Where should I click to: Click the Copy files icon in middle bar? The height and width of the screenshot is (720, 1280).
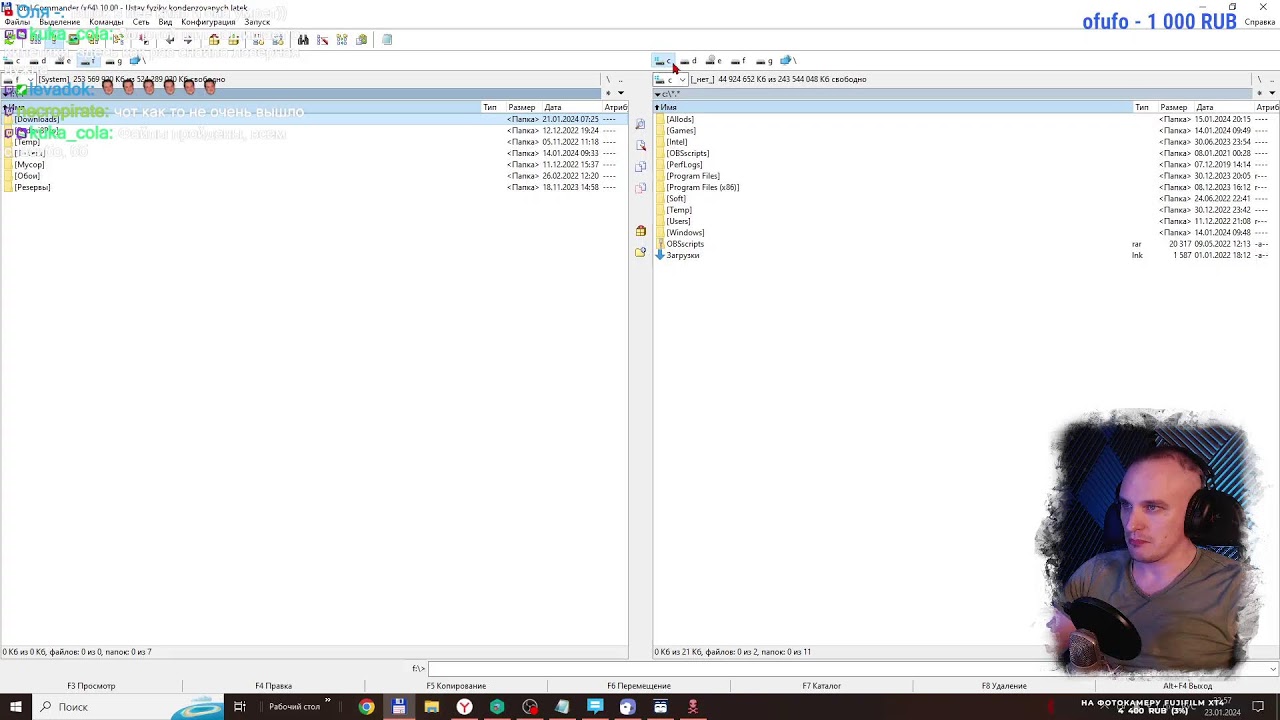click(641, 166)
